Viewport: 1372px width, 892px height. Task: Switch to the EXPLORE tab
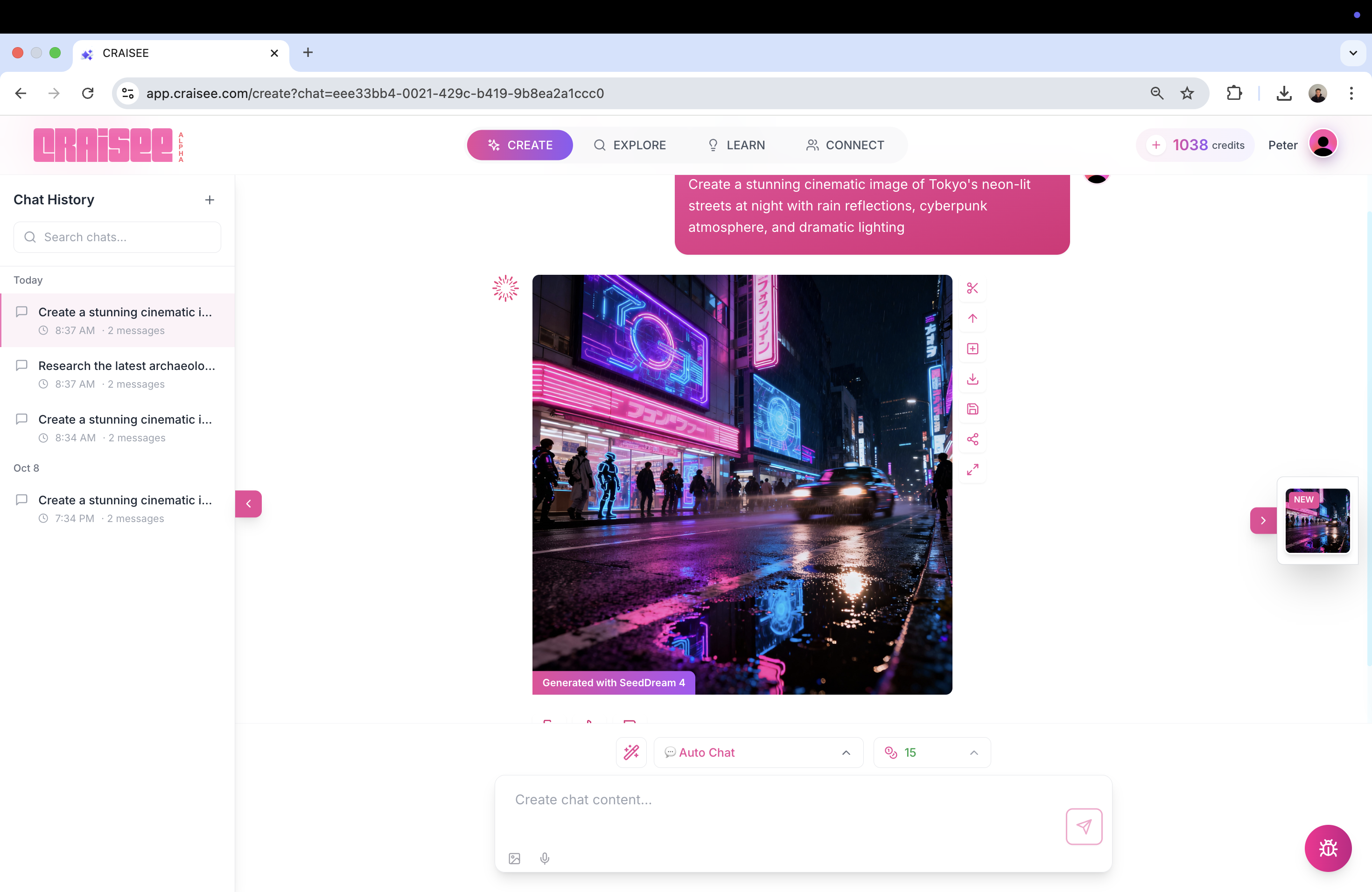pos(630,145)
